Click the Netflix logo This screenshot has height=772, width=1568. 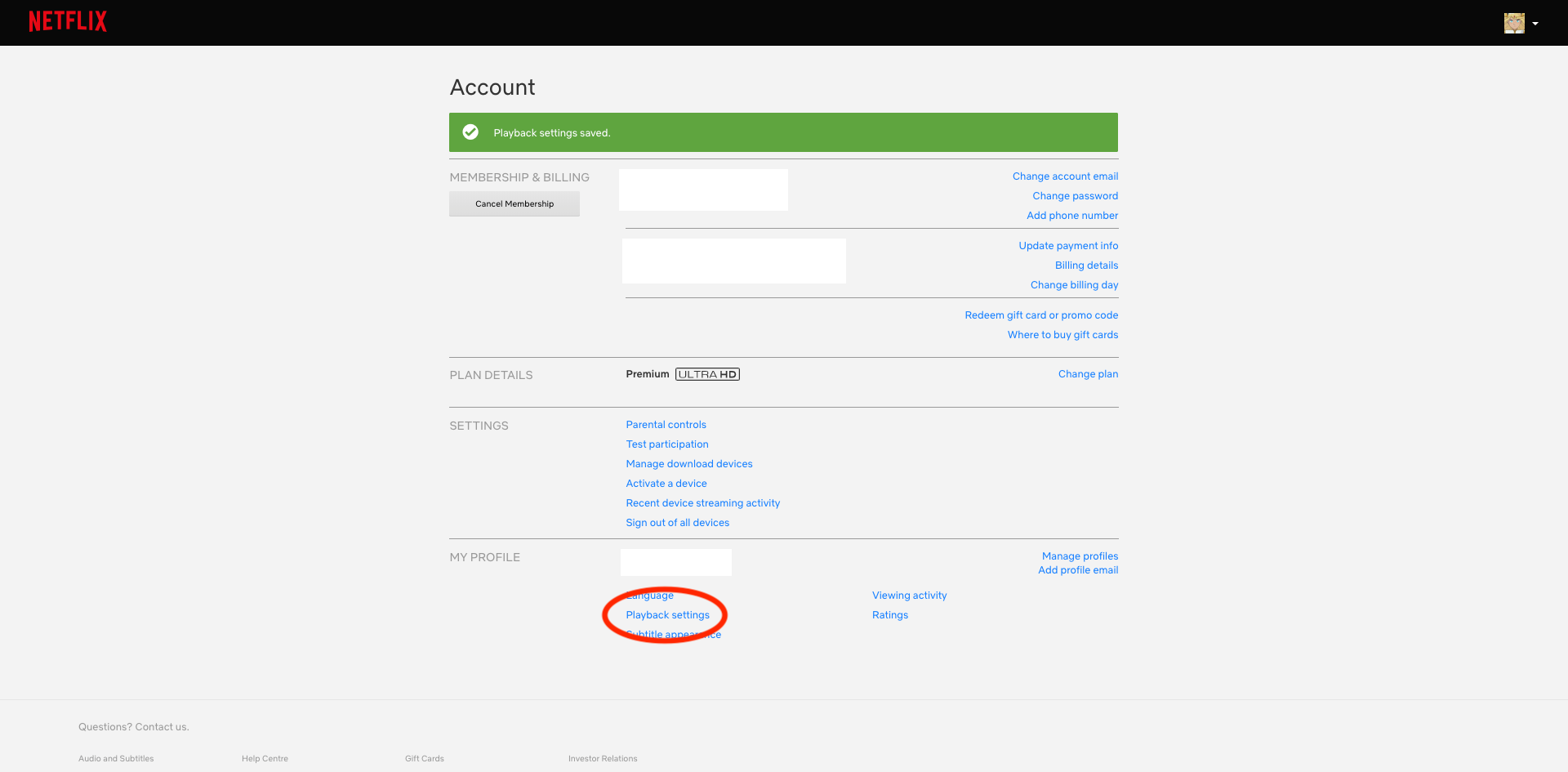68,21
